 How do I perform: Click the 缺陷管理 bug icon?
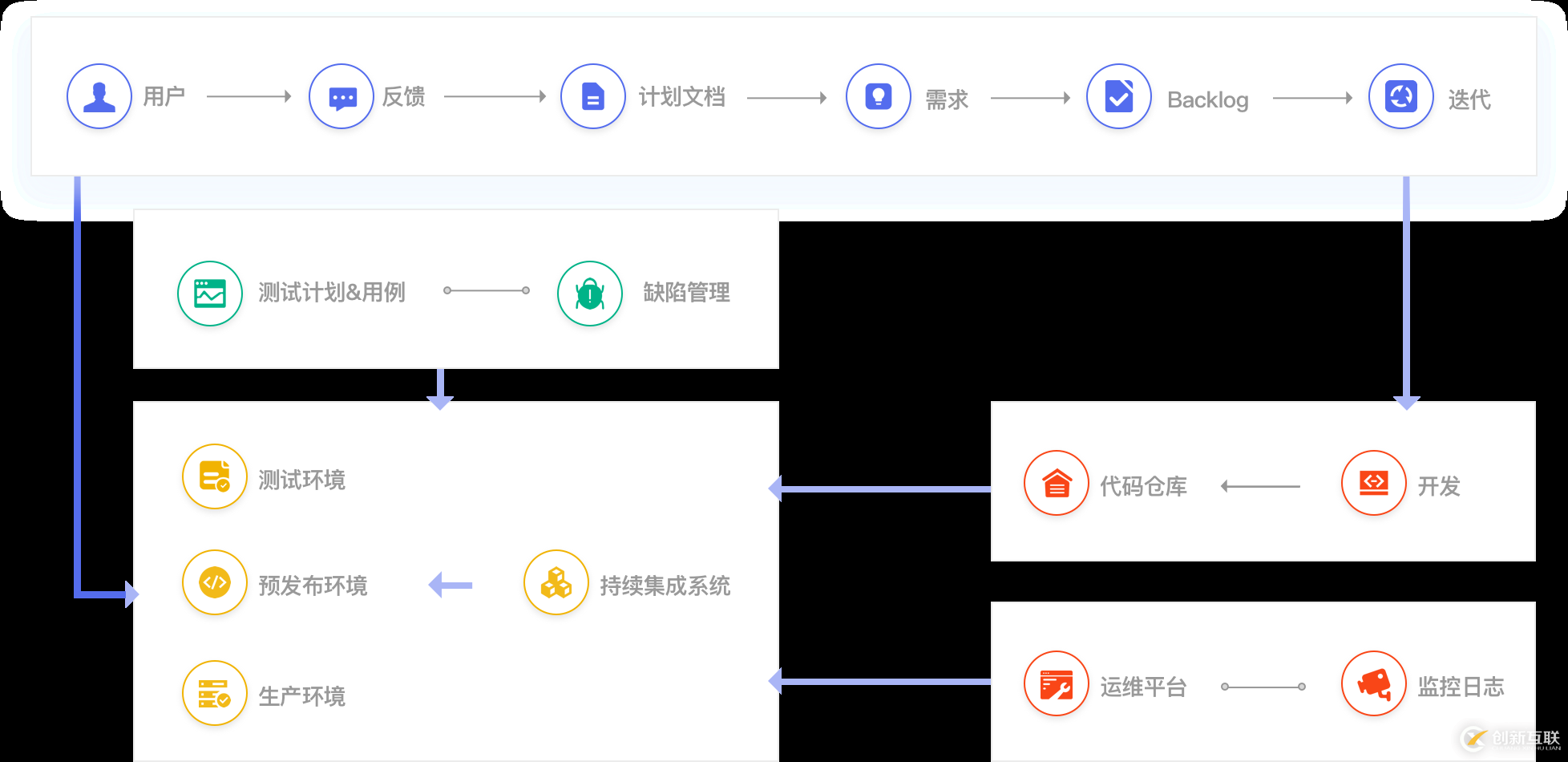coord(589,294)
